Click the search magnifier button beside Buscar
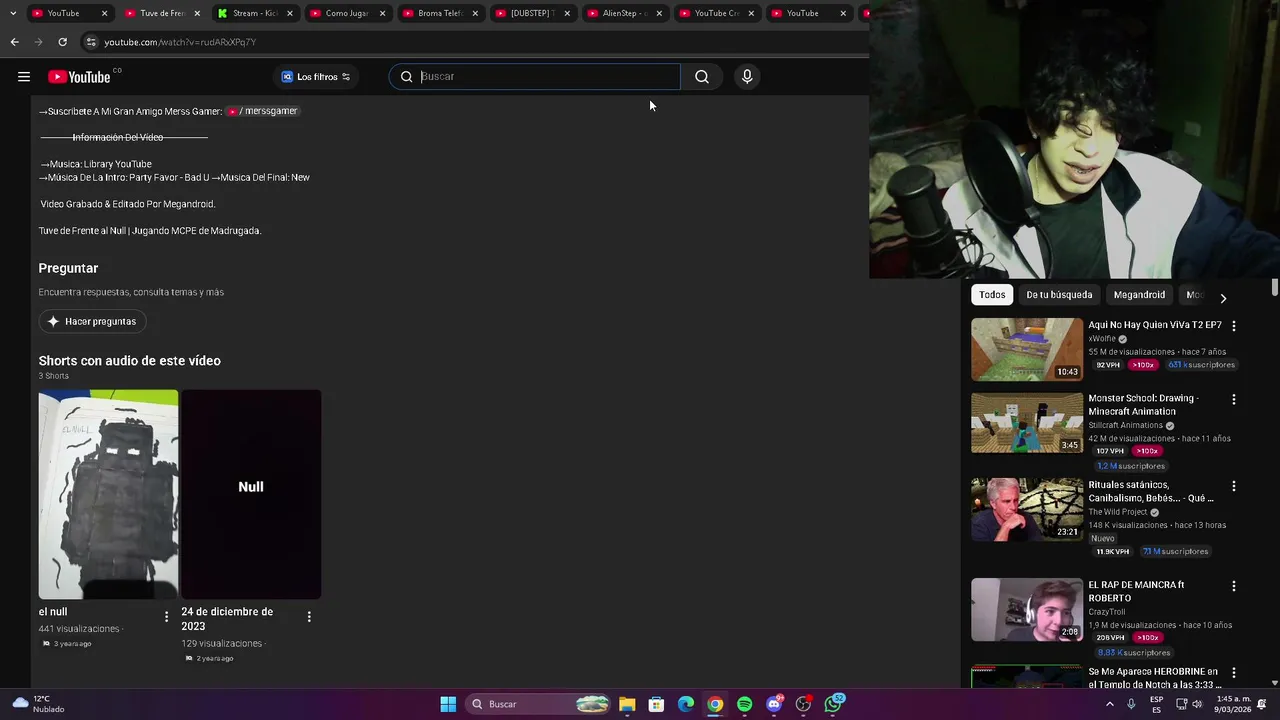 click(x=702, y=77)
